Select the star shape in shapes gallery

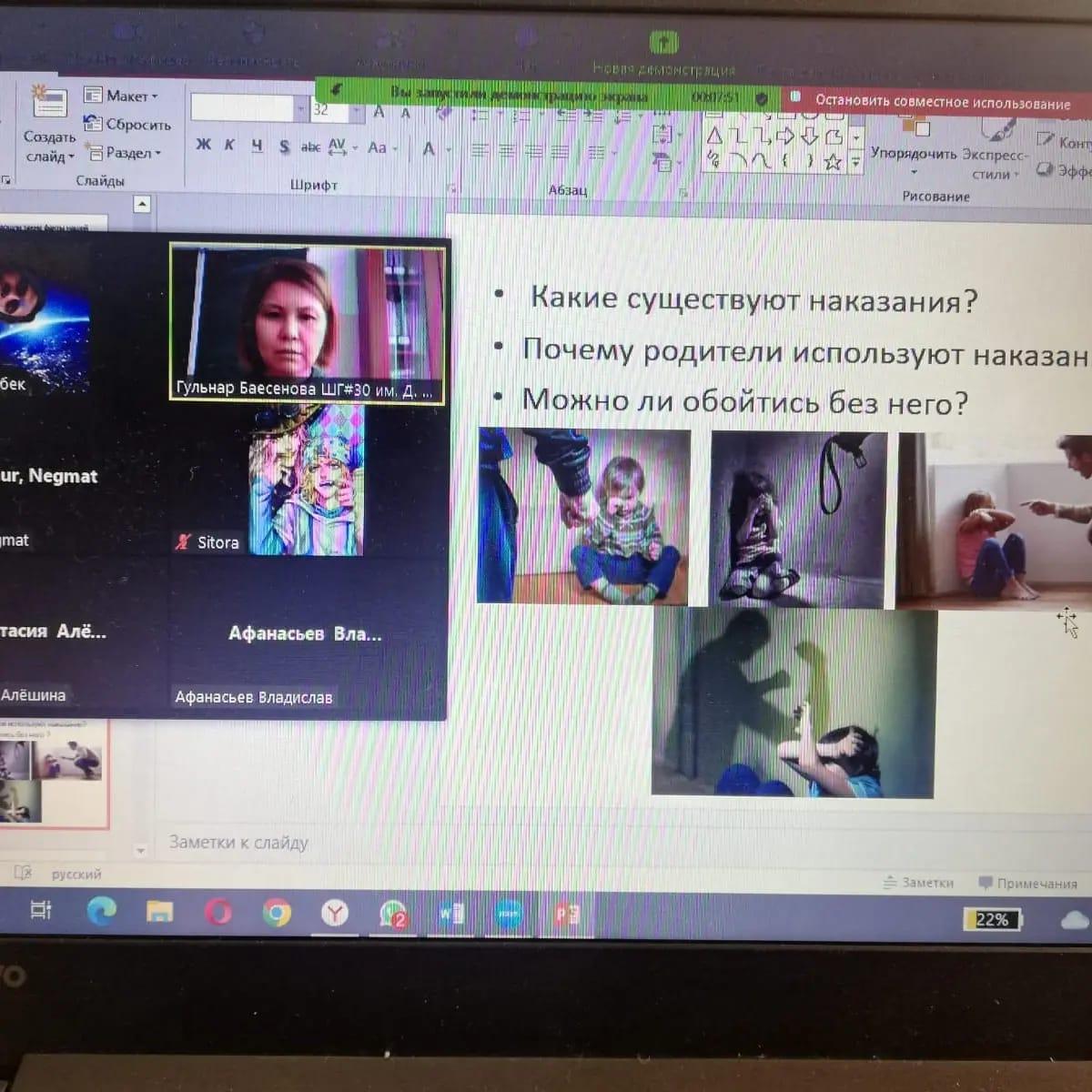pyautogui.click(x=832, y=162)
